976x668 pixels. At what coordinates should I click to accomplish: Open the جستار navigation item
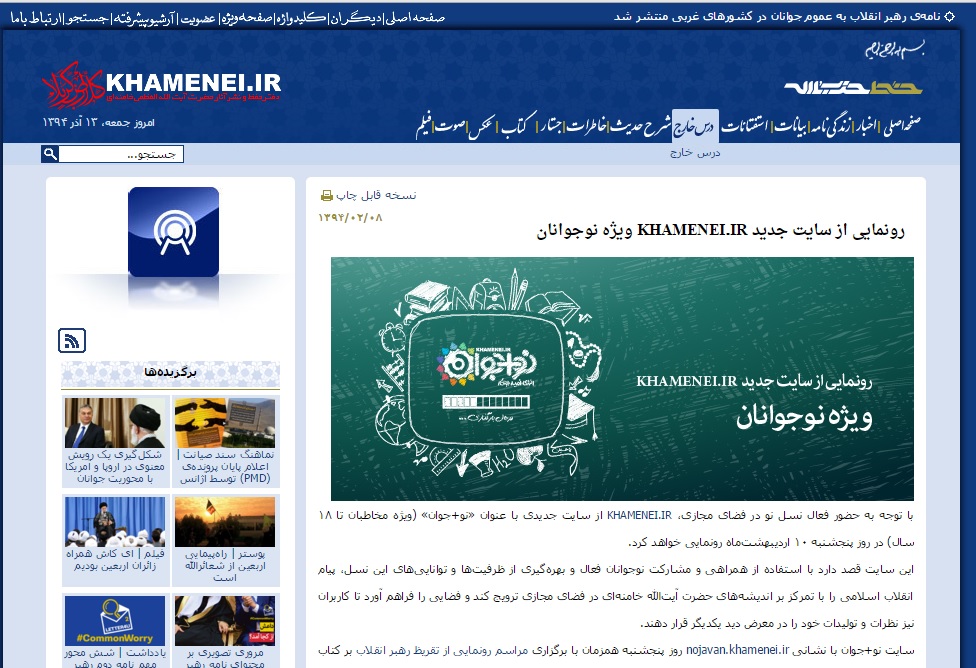point(551,126)
